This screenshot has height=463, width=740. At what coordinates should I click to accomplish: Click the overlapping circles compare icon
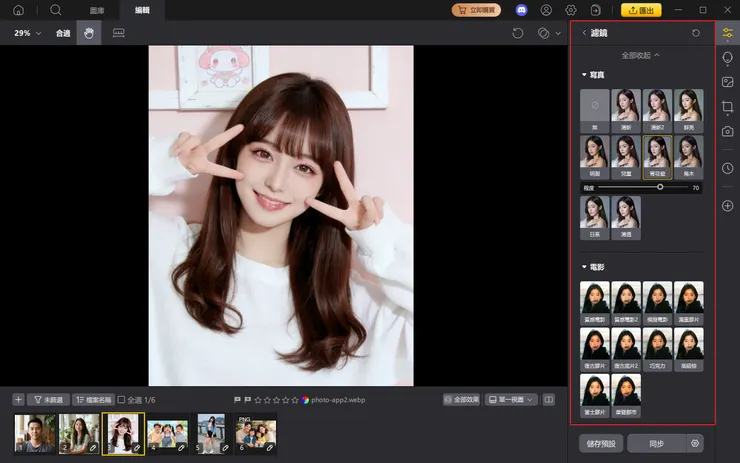point(543,33)
